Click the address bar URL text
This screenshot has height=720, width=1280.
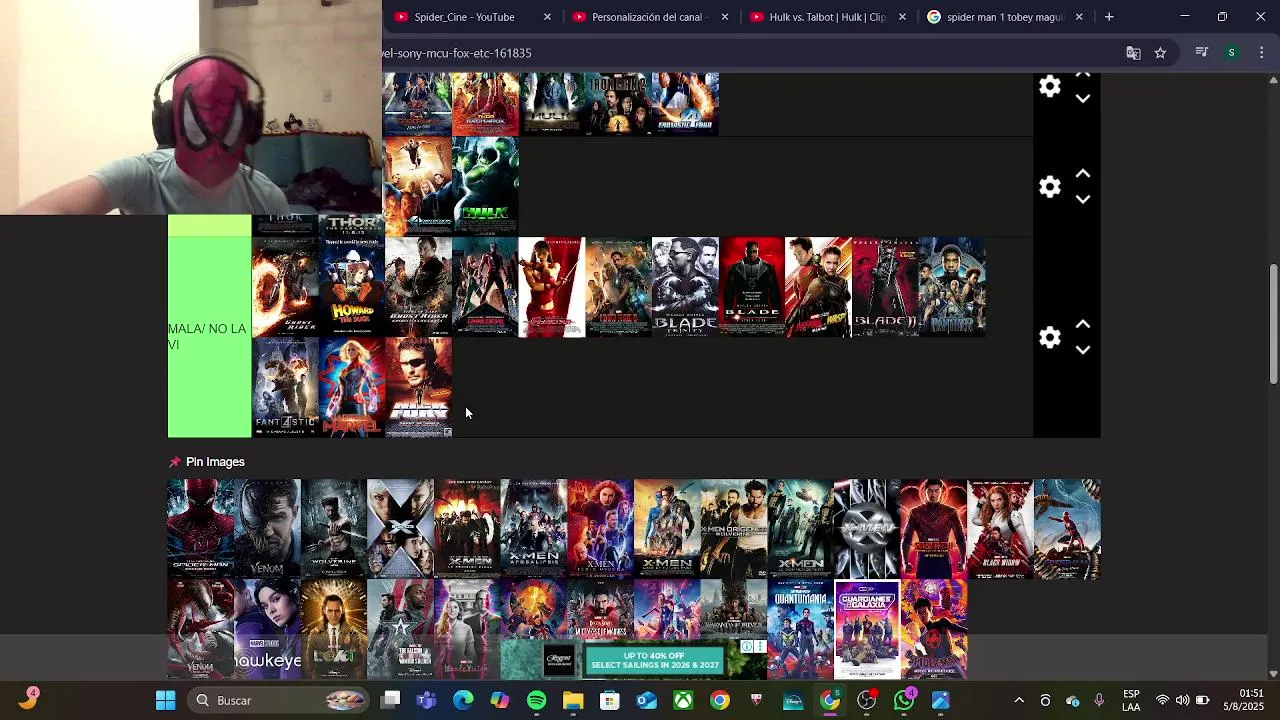click(457, 53)
